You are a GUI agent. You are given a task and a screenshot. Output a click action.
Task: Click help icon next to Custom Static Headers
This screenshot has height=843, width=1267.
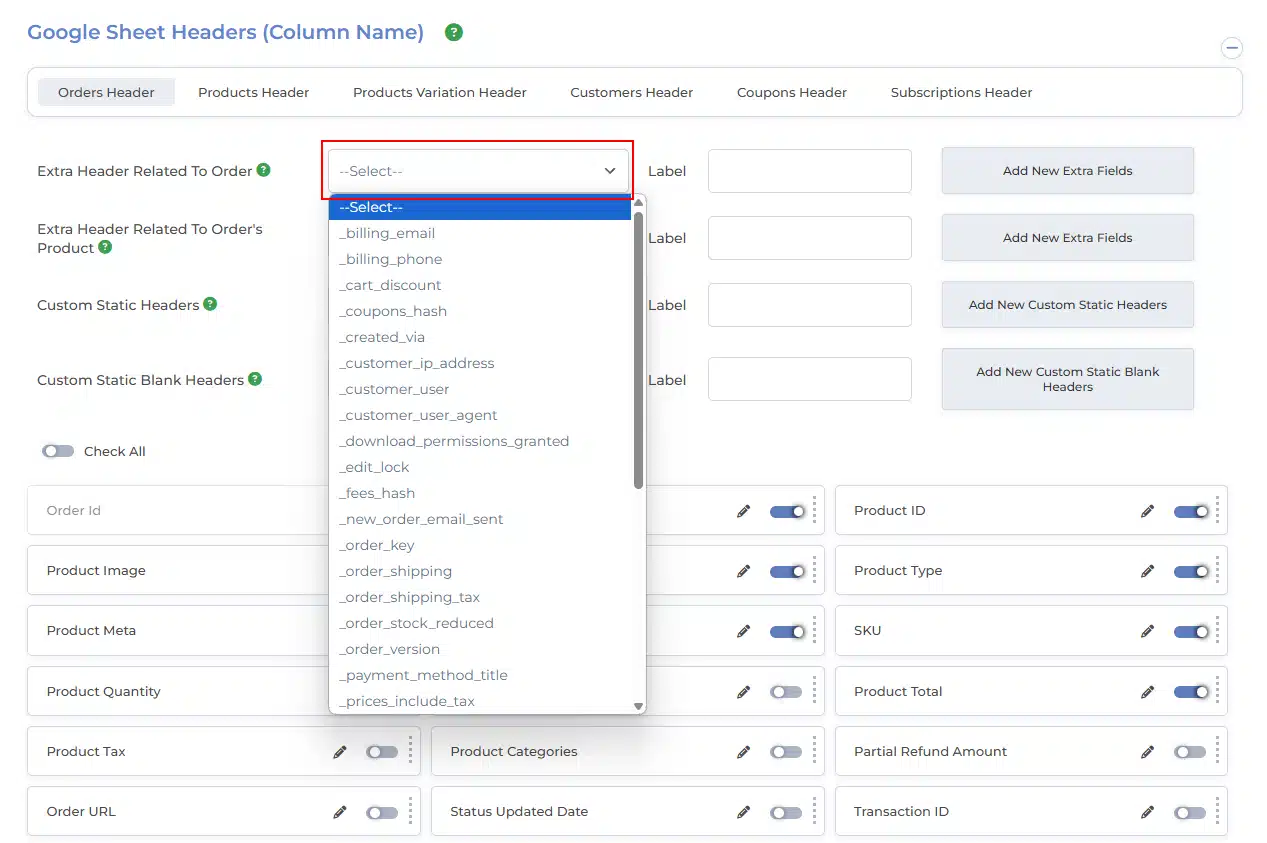click(x=210, y=304)
